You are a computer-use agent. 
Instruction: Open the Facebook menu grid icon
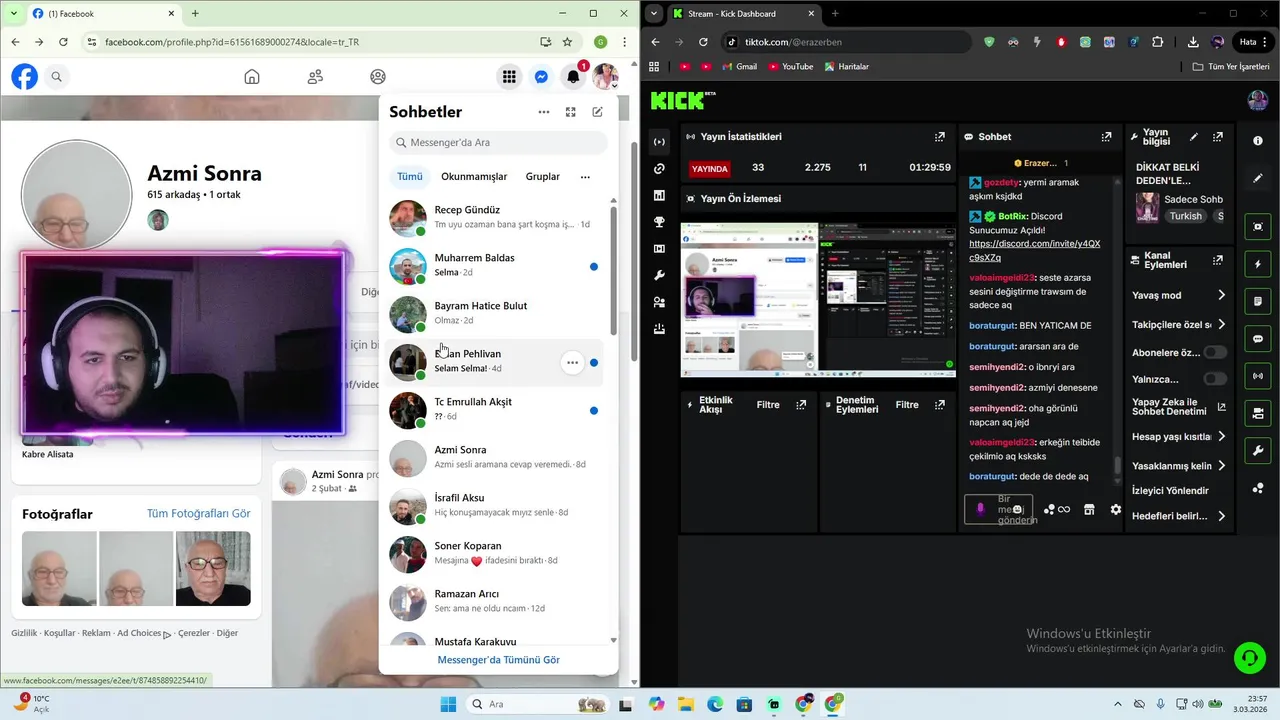pyautogui.click(x=509, y=77)
